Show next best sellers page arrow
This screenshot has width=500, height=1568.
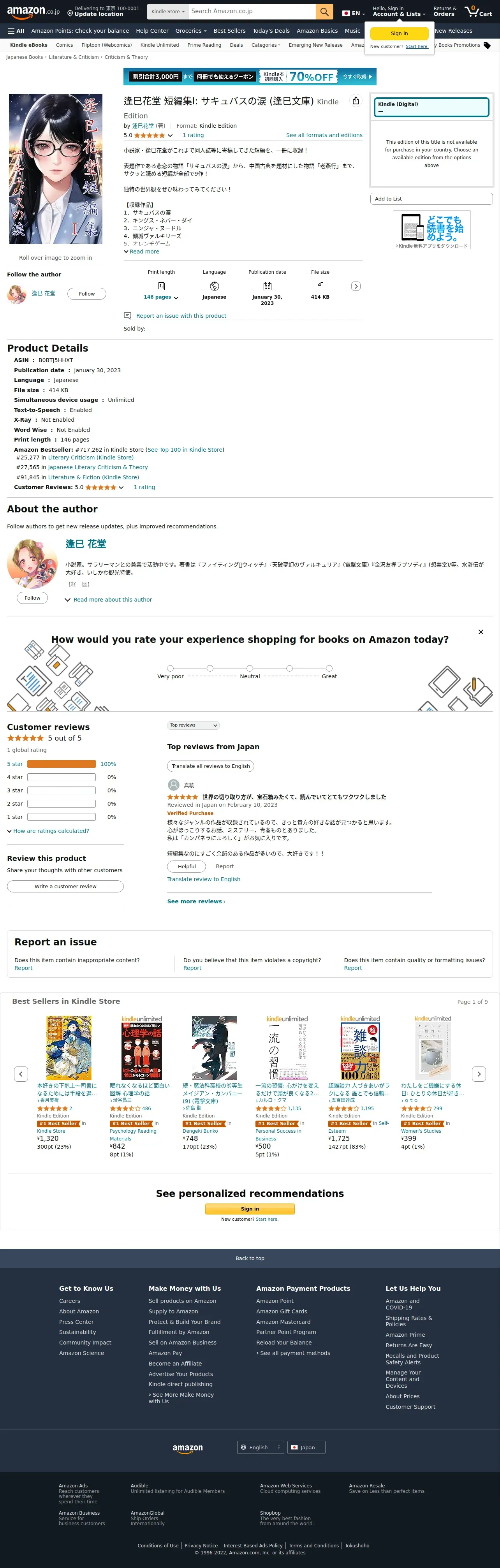(x=479, y=1074)
